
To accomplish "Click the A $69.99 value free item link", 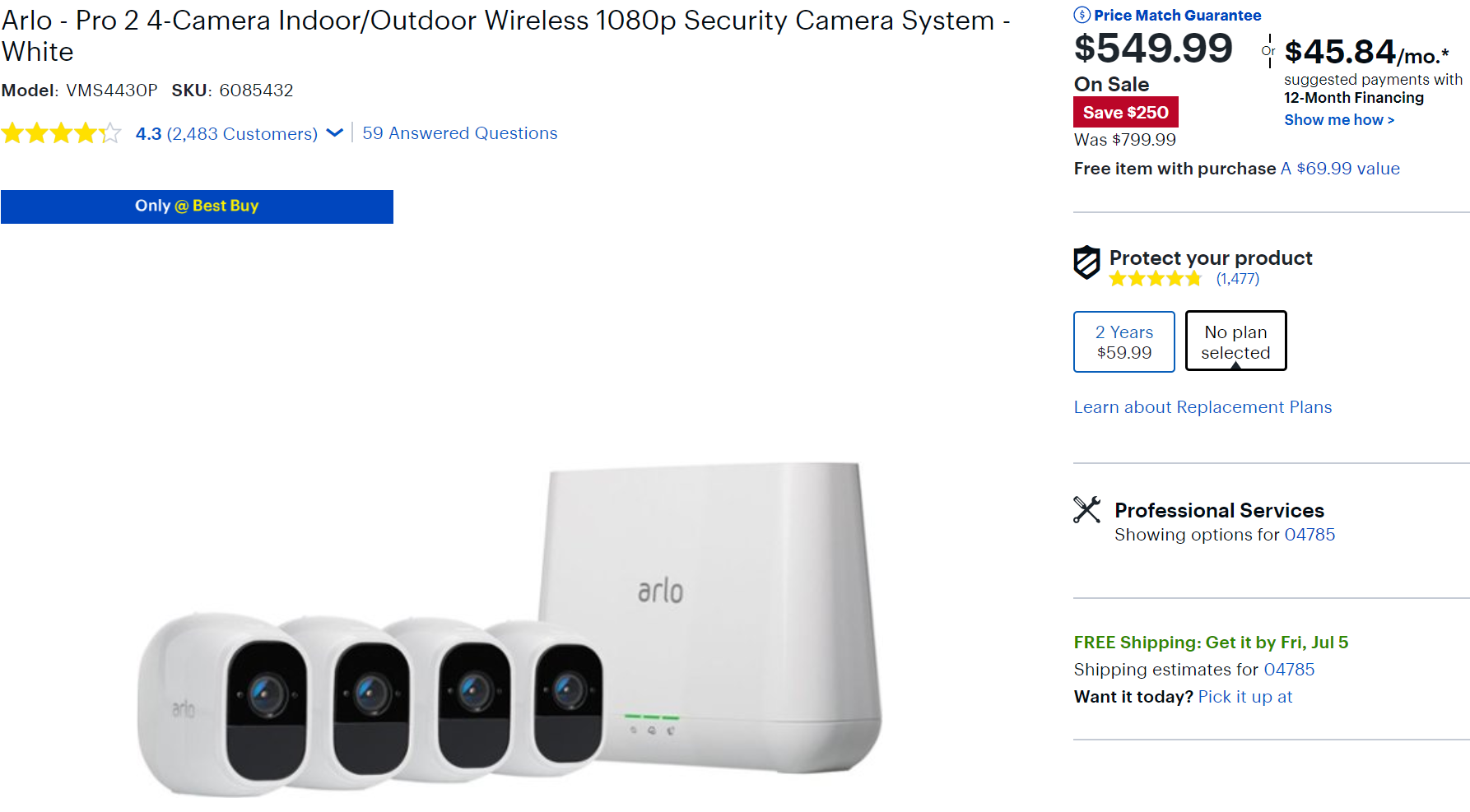I will (1340, 168).
